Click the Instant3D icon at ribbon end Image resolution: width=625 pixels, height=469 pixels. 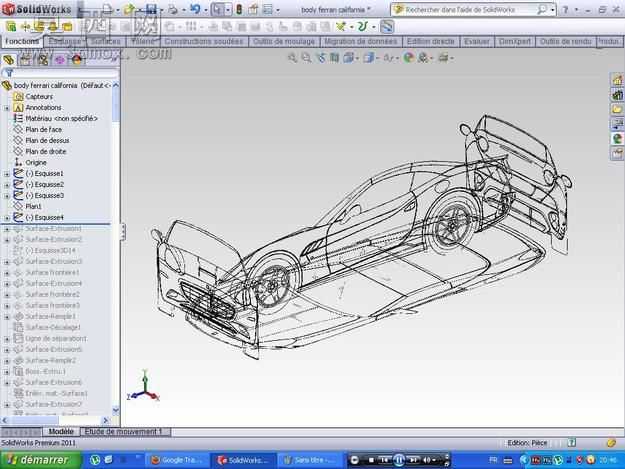(387, 27)
